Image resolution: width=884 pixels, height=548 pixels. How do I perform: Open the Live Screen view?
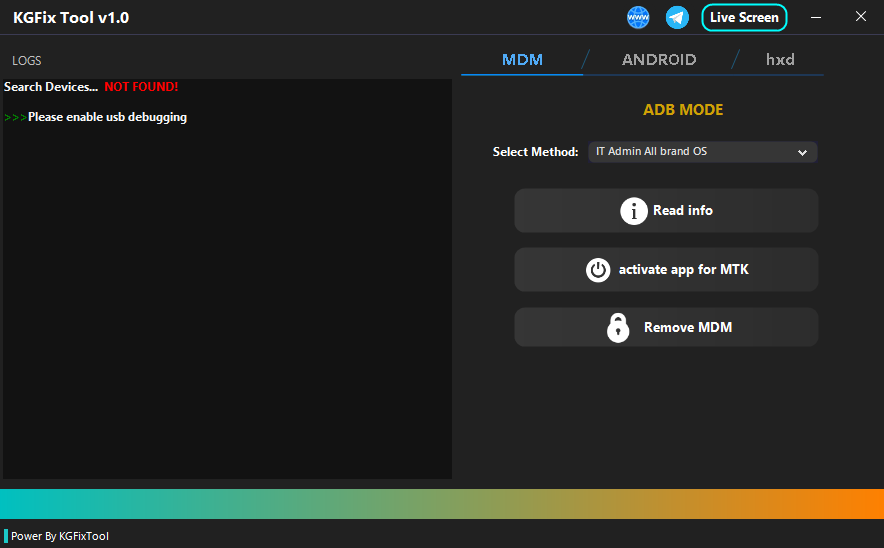coord(744,18)
